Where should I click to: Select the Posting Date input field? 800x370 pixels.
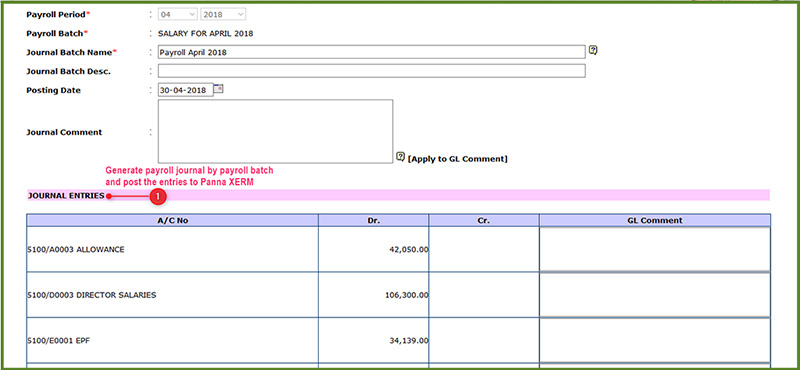tap(186, 90)
